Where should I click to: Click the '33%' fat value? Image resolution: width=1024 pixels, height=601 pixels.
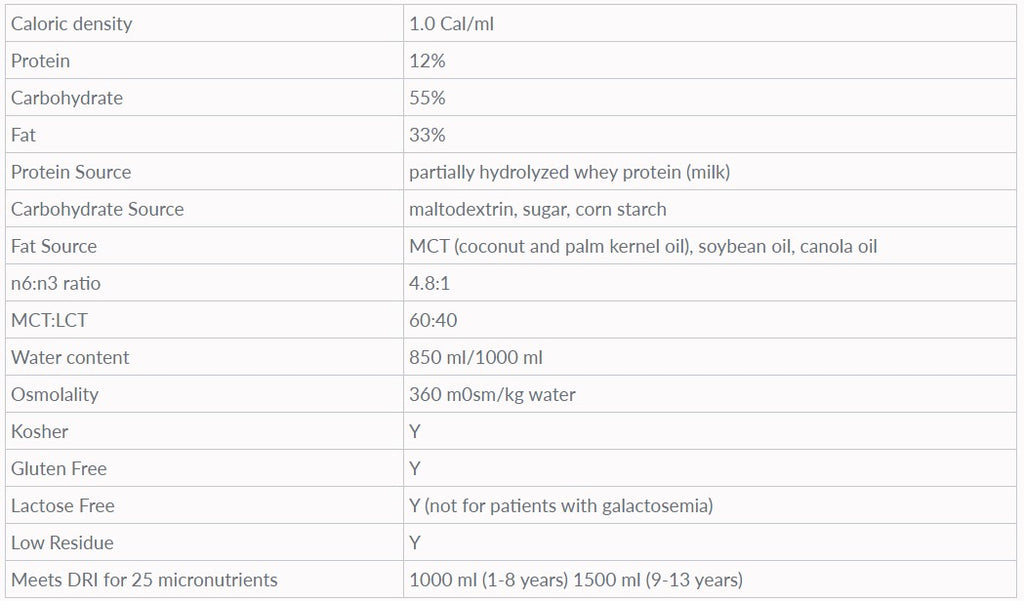427,135
